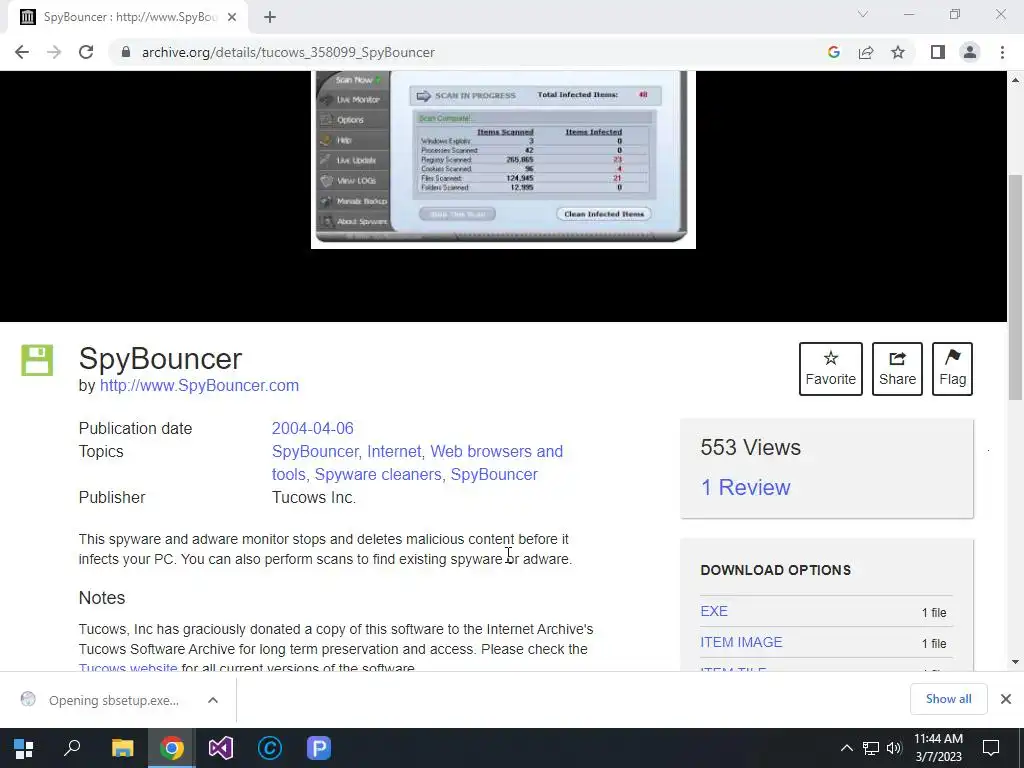
Task: Click the forward navigation arrow
Action: pyautogui.click(x=54, y=52)
